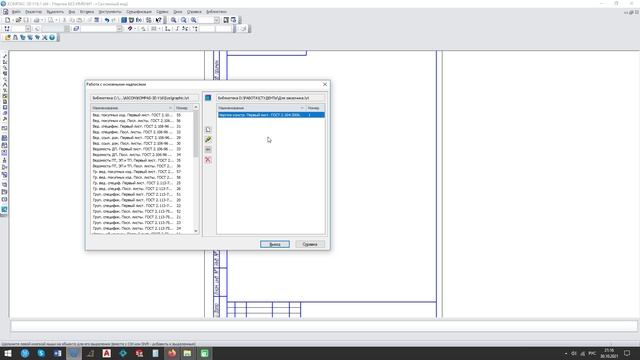Click the copy-to-library icon in dialog

pos(208,150)
